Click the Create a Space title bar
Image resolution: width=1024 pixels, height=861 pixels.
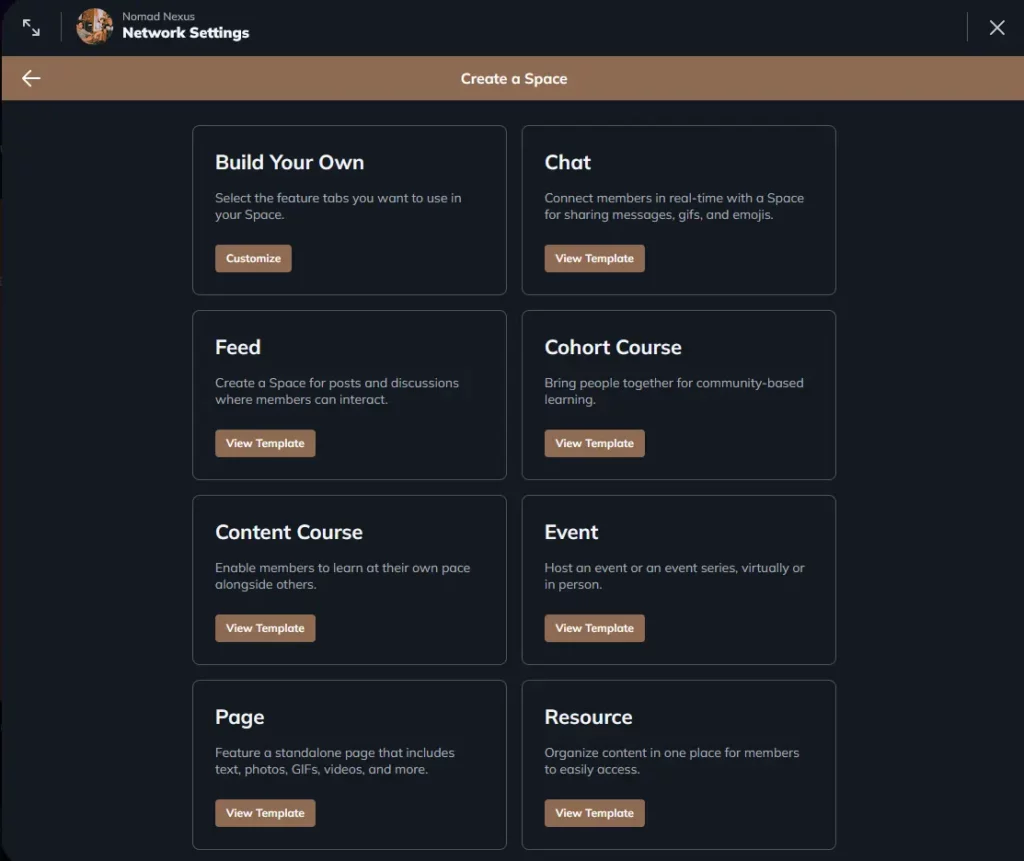pyautogui.click(x=514, y=78)
